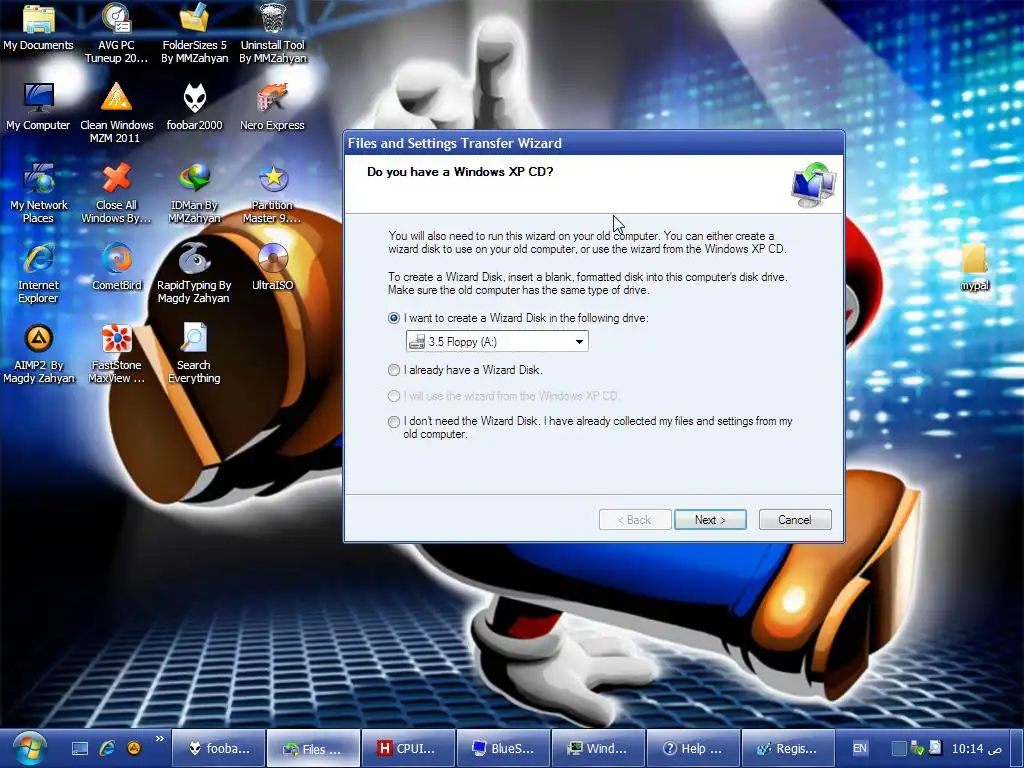The image size is (1024, 768).
Task: Select My Computer desktop icon
Action: point(38,107)
